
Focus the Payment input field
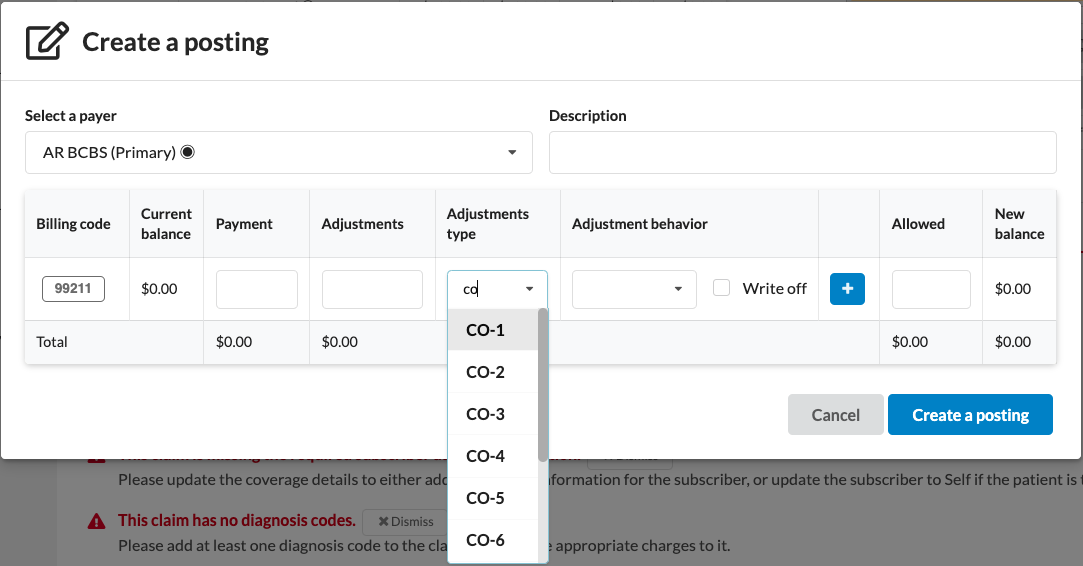256,289
